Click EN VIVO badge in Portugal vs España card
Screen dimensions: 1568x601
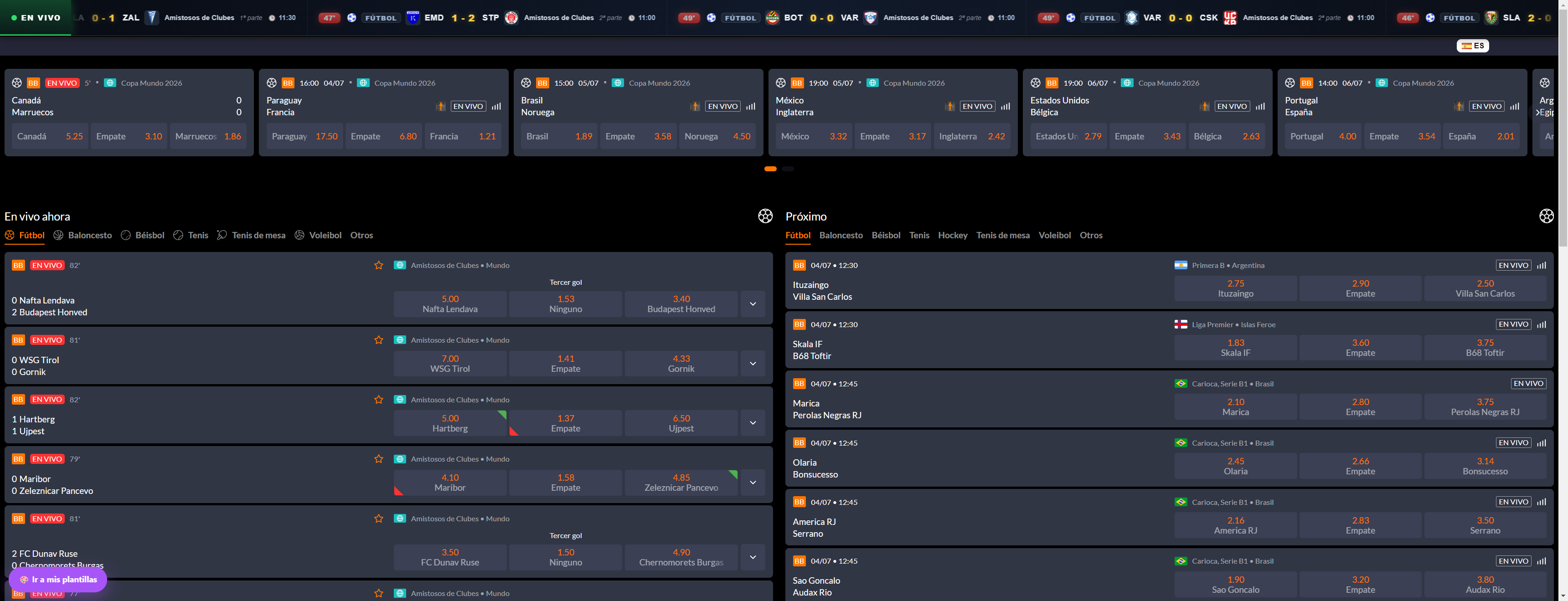(x=1486, y=107)
